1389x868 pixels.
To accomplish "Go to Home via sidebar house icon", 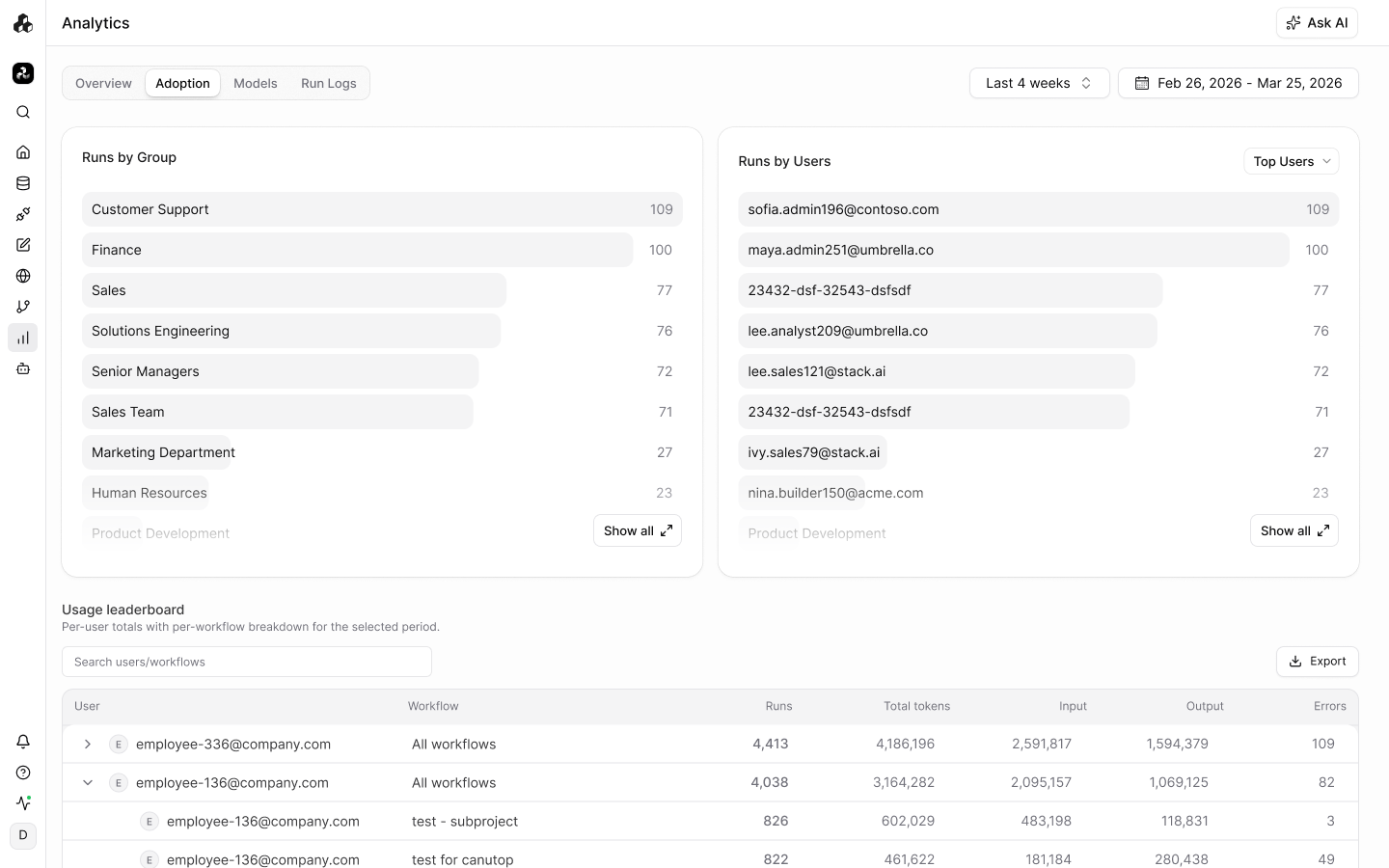I will (x=23, y=152).
